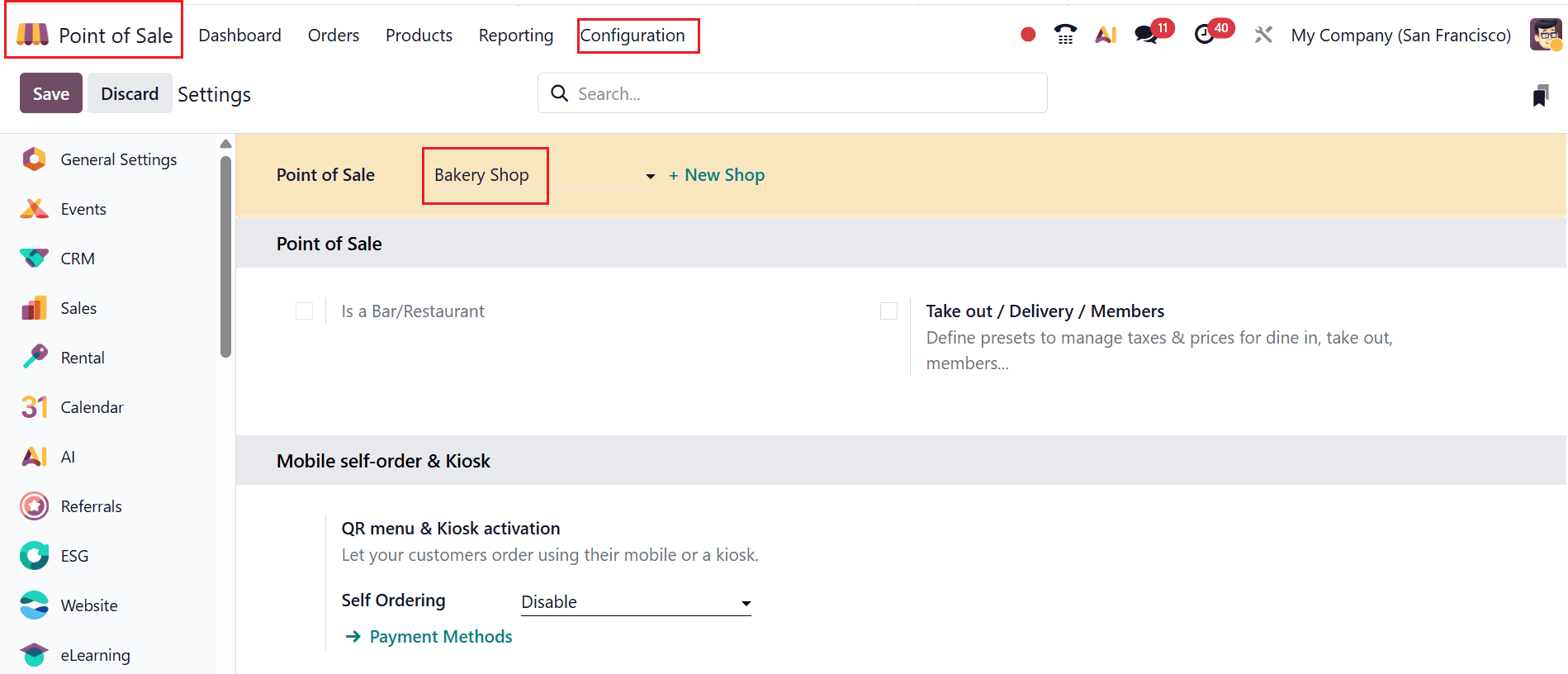Open General Settings sidebar icon
The image size is (1568, 674).
(34, 159)
